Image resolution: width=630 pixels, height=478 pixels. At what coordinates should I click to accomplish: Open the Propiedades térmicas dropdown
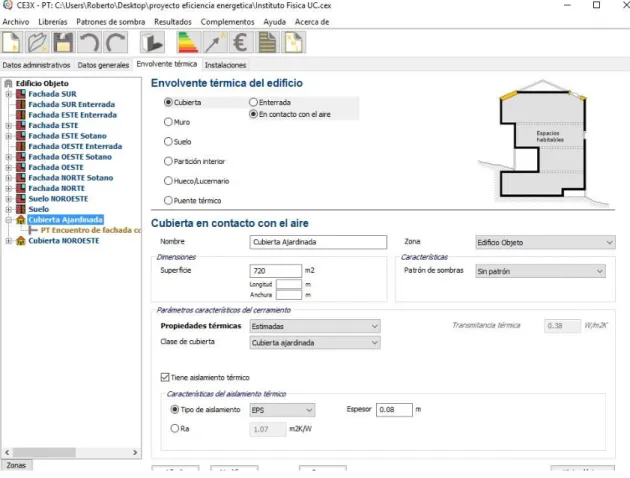(315, 327)
